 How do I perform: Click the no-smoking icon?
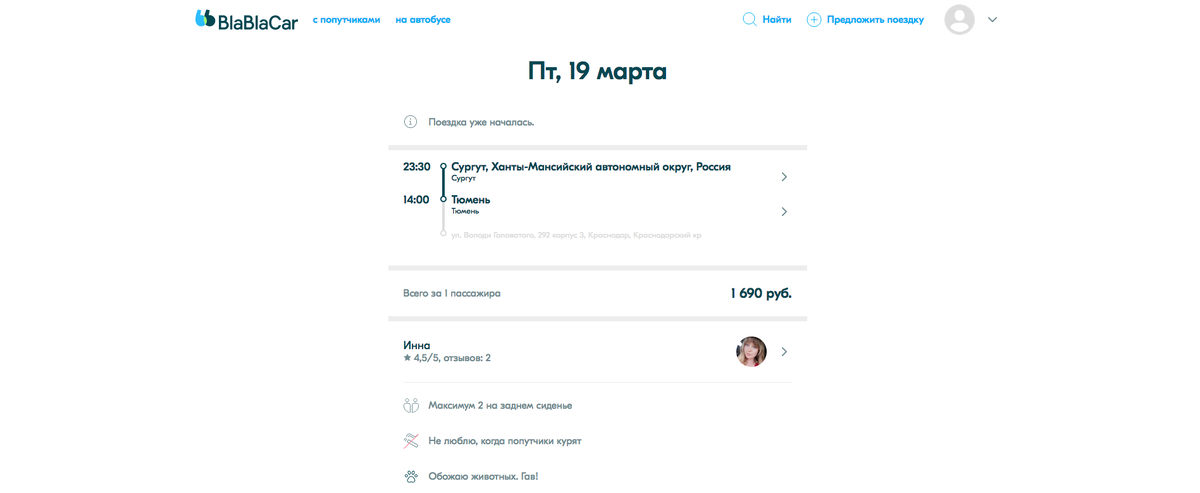point(411,441)
